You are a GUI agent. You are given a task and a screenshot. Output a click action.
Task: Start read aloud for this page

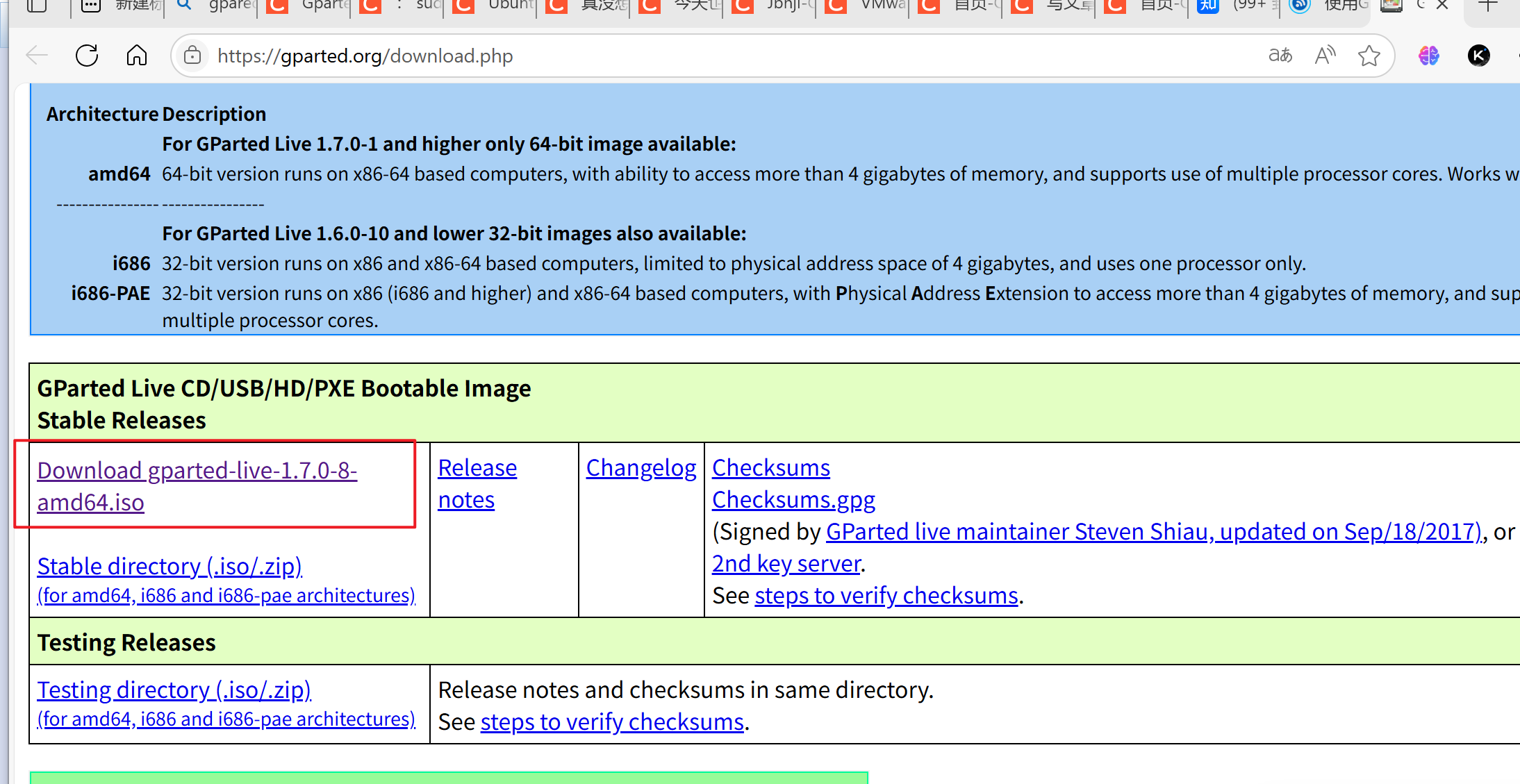(x=1325, y=56)
